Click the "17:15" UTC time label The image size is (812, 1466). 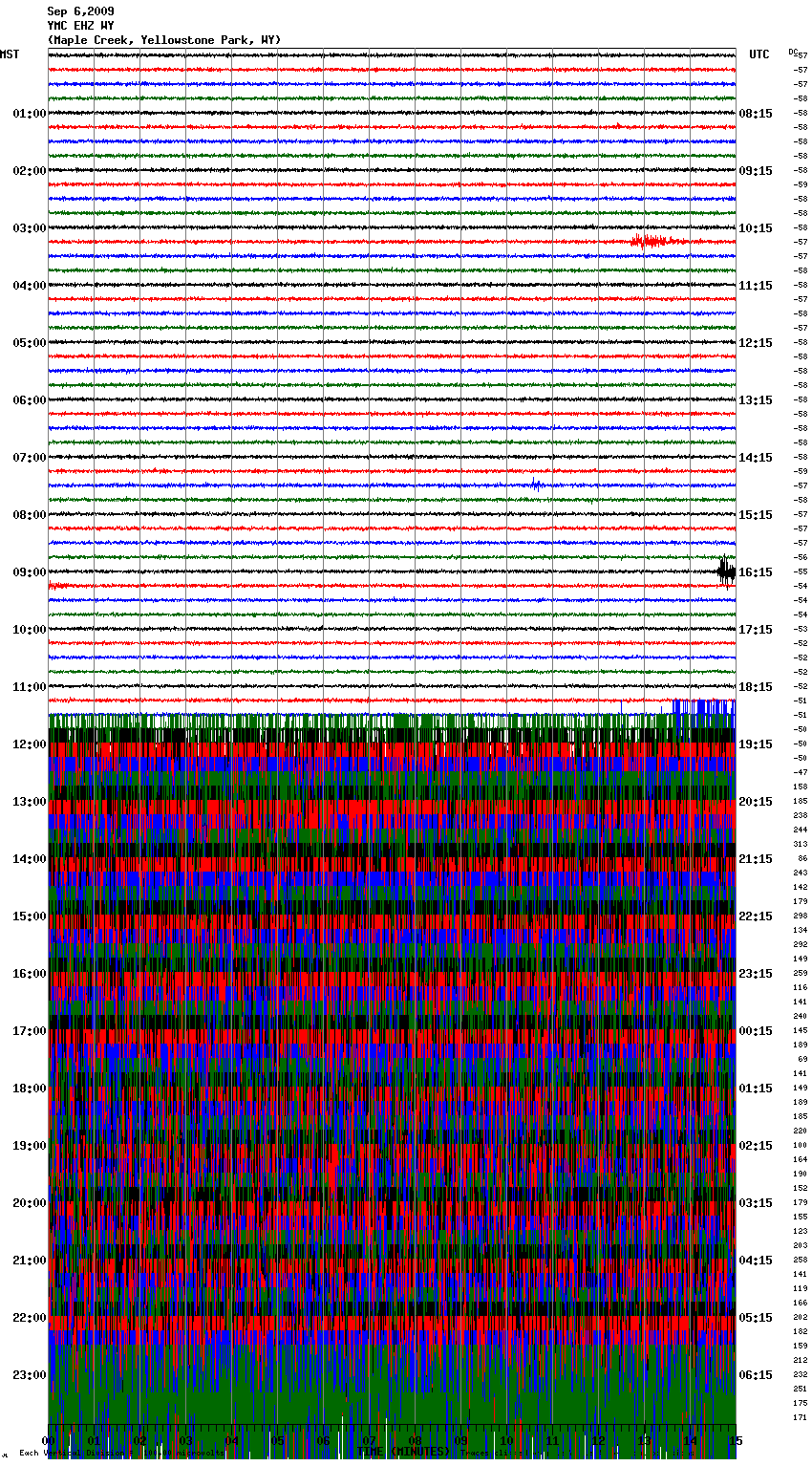(756, 630)
